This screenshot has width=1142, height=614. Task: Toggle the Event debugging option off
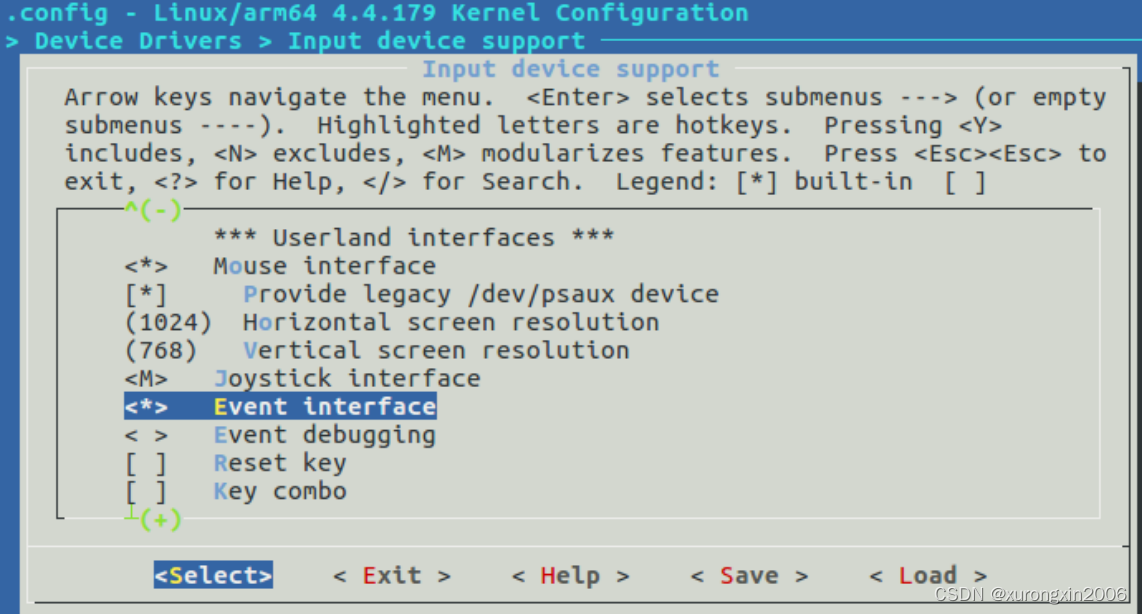pos(139,434)
